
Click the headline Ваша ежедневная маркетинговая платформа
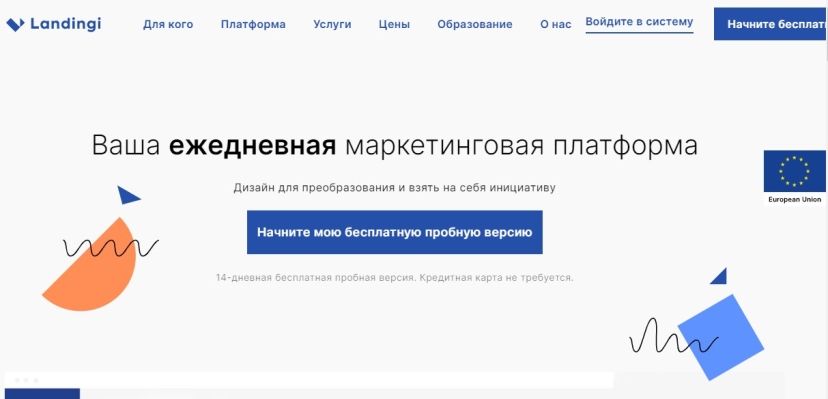pyautogui.click(x=394, y=145)
